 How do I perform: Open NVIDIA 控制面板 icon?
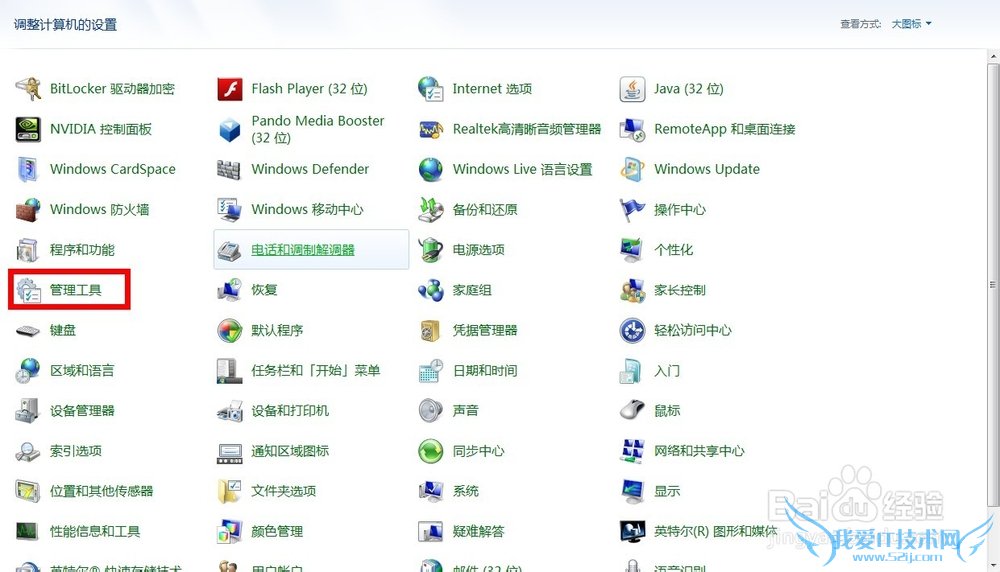28,129
